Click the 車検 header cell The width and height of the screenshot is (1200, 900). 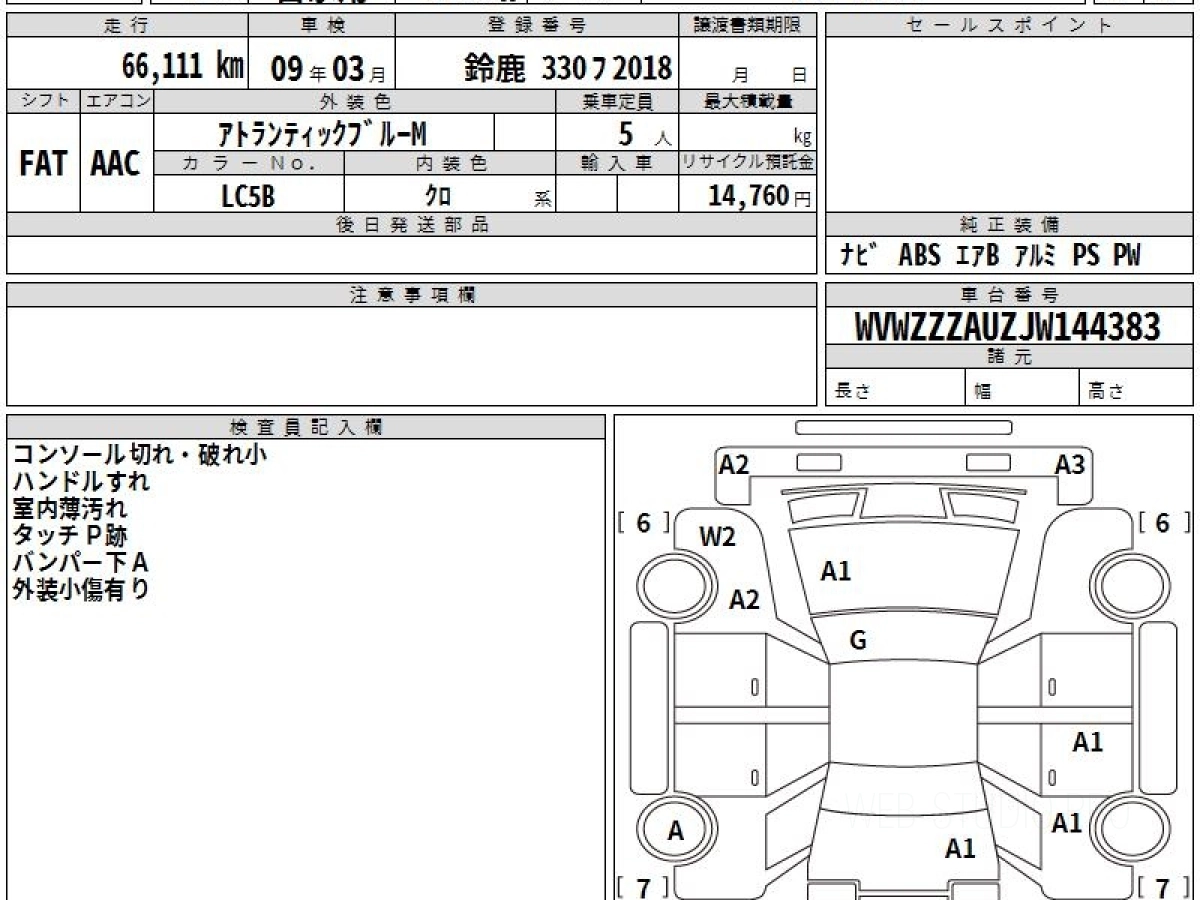321,26
